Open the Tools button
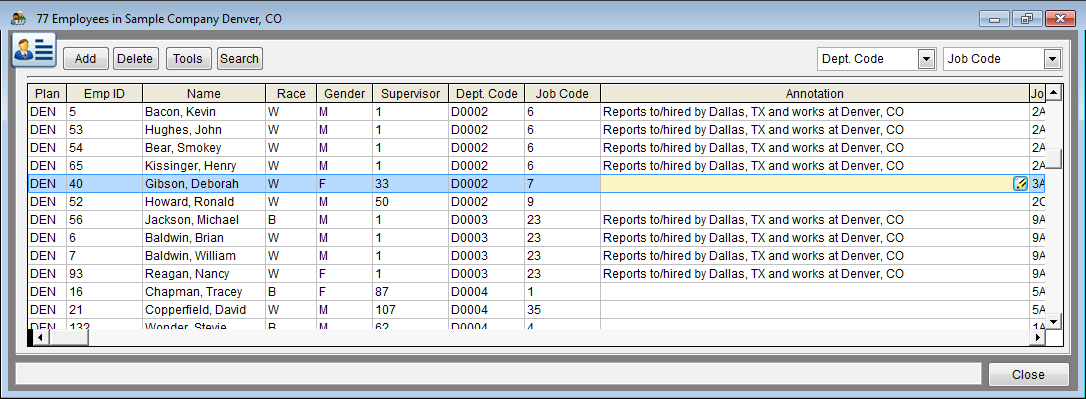The width and height of the screenshot is (1086, 399). pyautogui.click(x=188, y=59)
